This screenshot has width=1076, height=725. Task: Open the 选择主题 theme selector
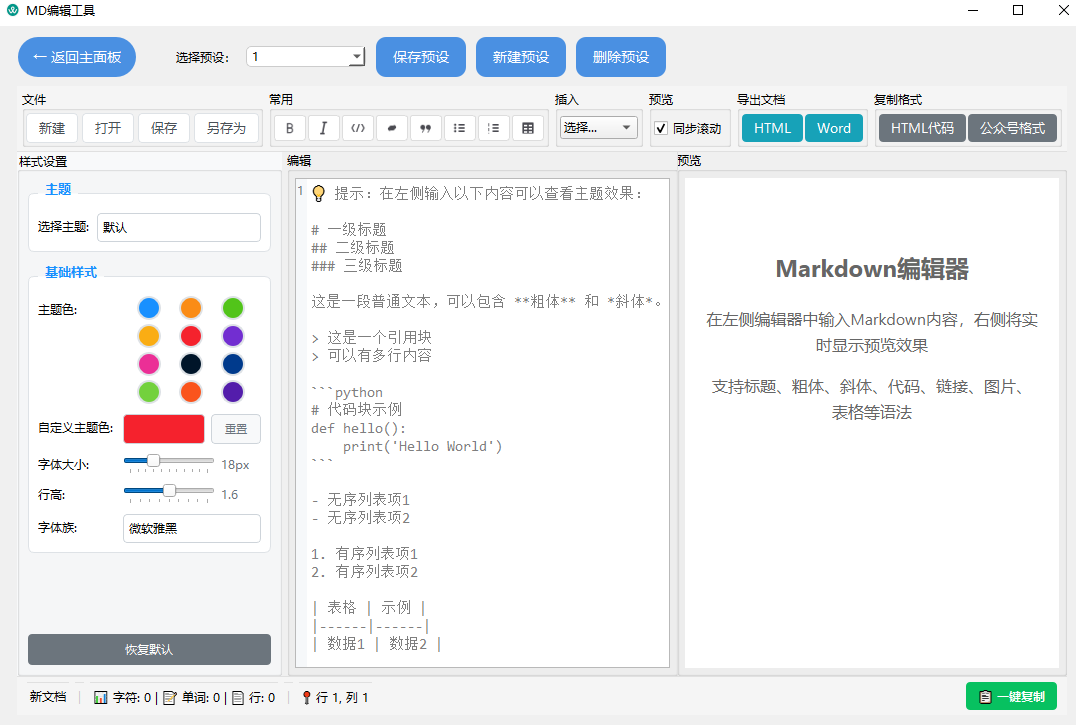click(178, 227)
